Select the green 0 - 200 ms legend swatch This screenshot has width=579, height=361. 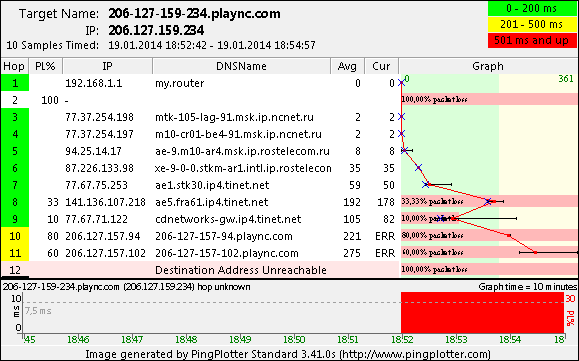click(x=532, y=8)
